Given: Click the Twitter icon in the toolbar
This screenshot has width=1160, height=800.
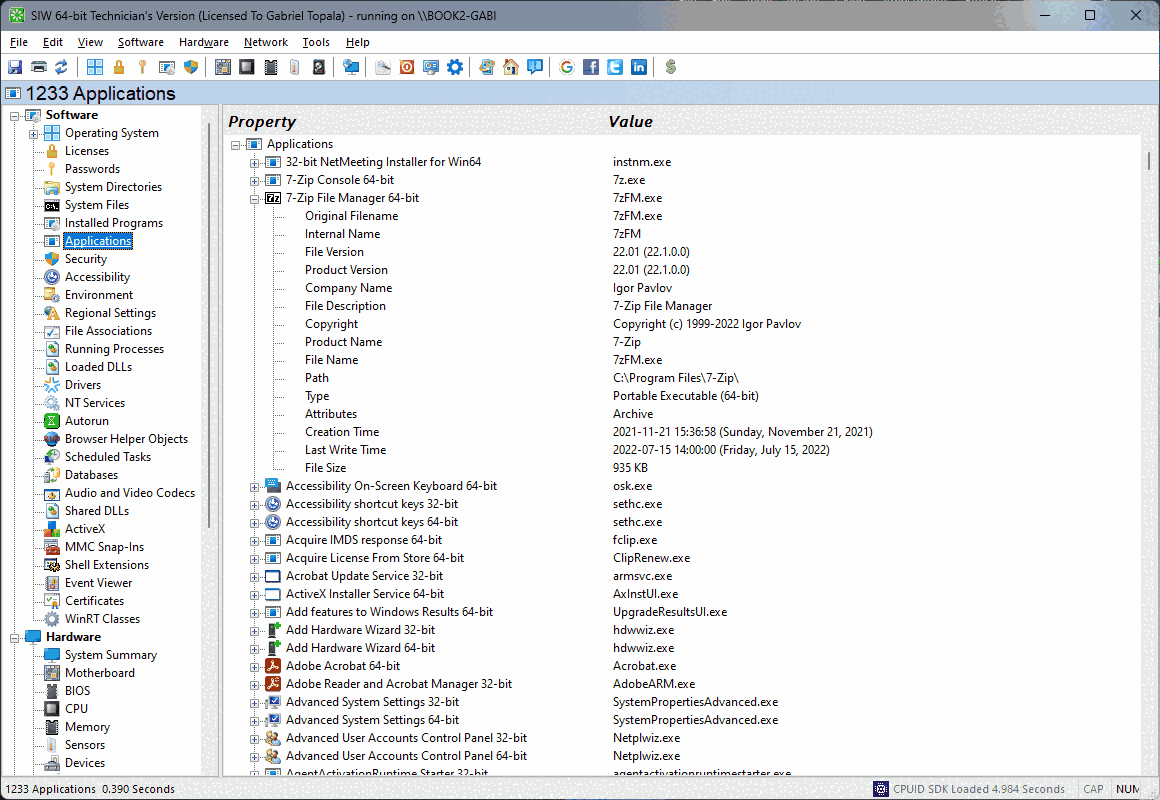Looking at the screenshot, I should coord(615,67).
